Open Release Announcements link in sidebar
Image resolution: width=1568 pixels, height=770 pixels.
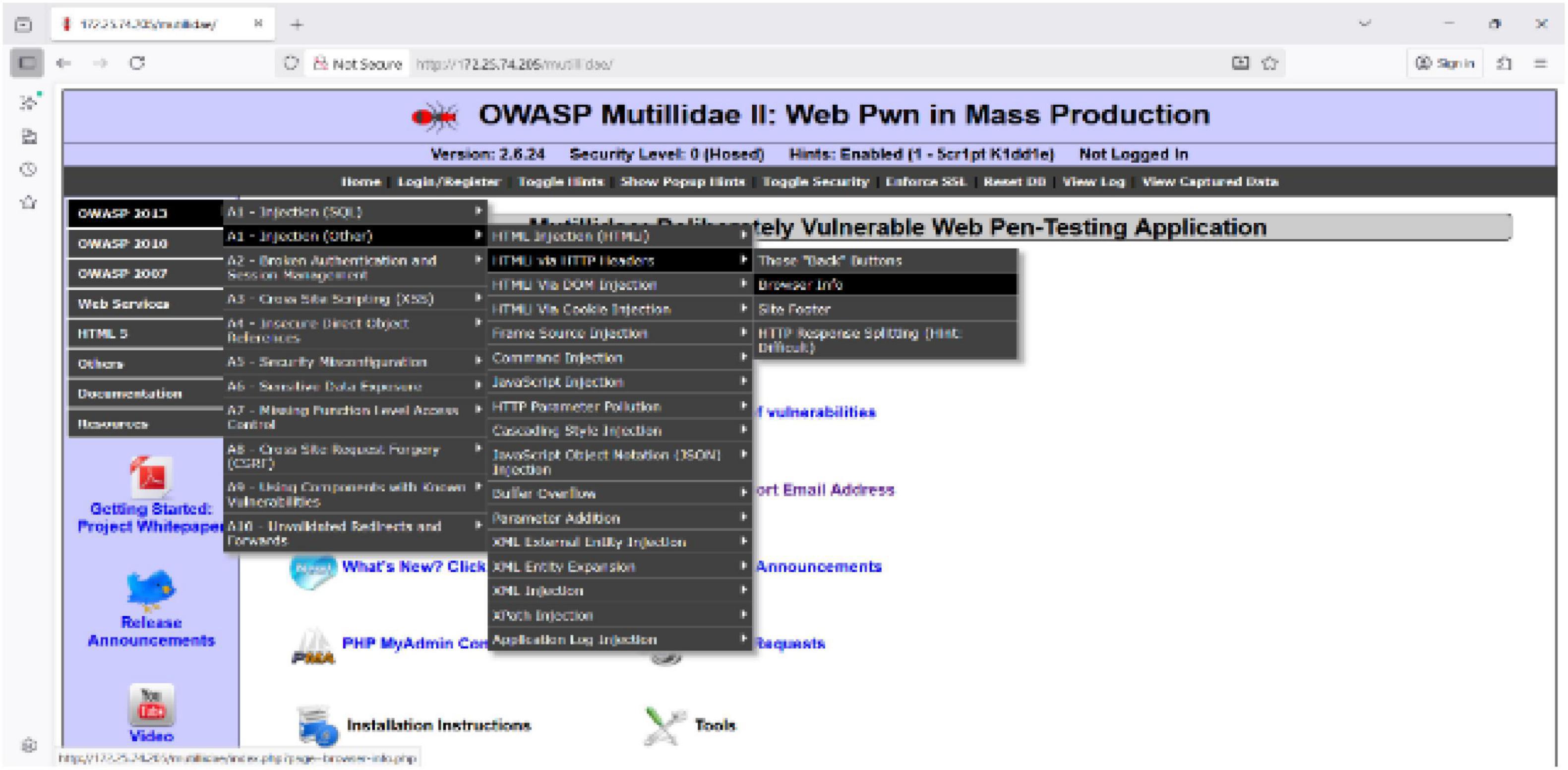pyautogui.click(x=151, y=632)
